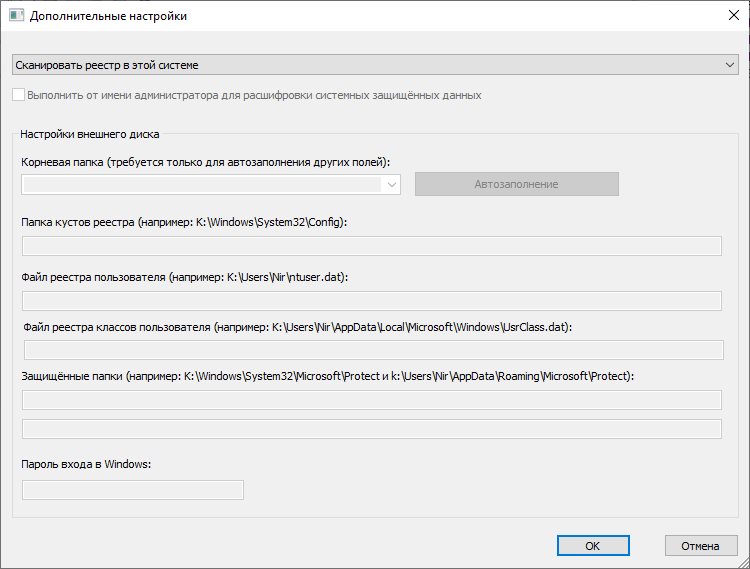
Task: Click the Папка кустов реестра input field
Action: (371, 246)
